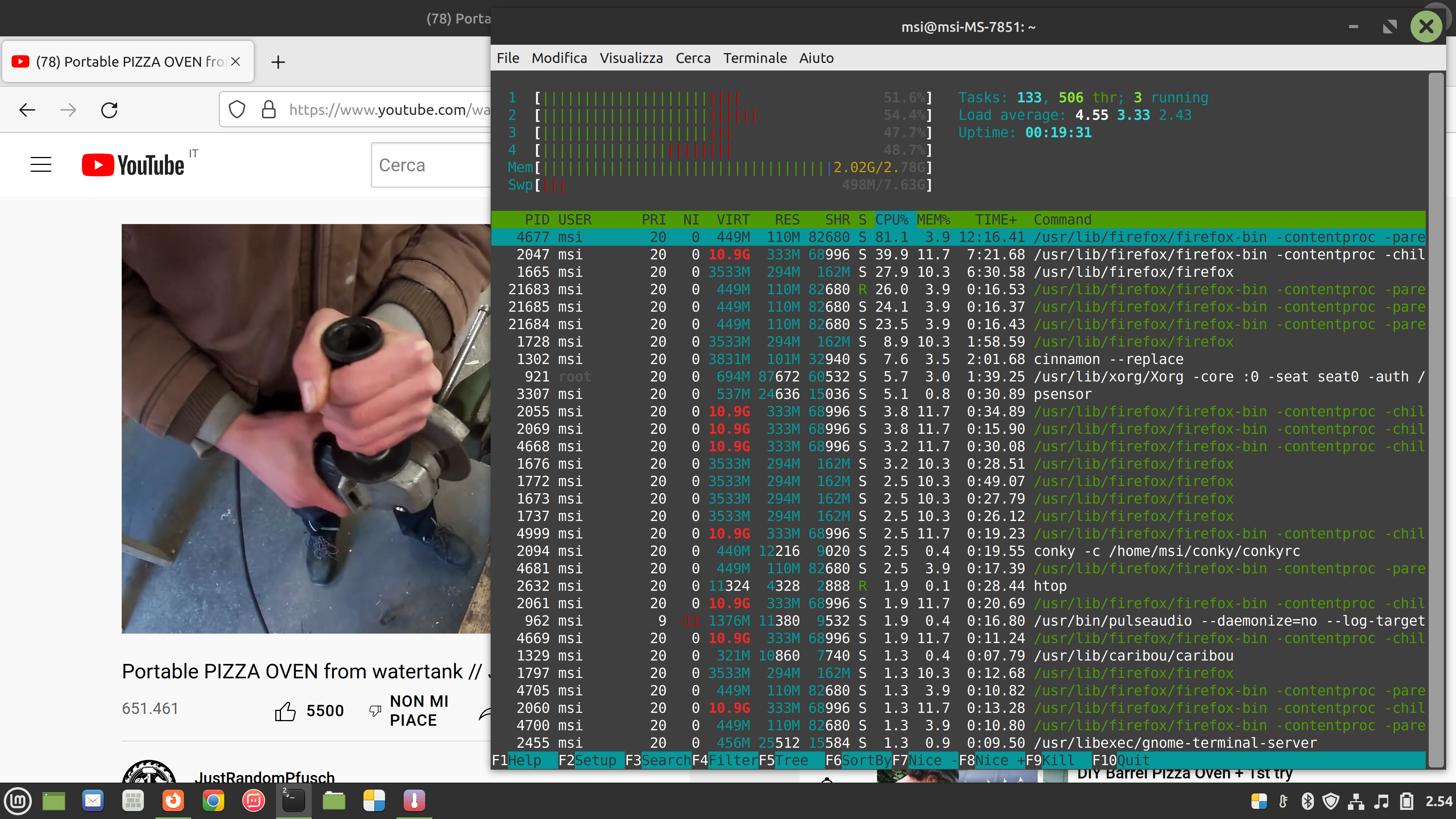This screenshot has width=1456, height=819.
Task: Reload the YouTube page
Action: (109, 110)
